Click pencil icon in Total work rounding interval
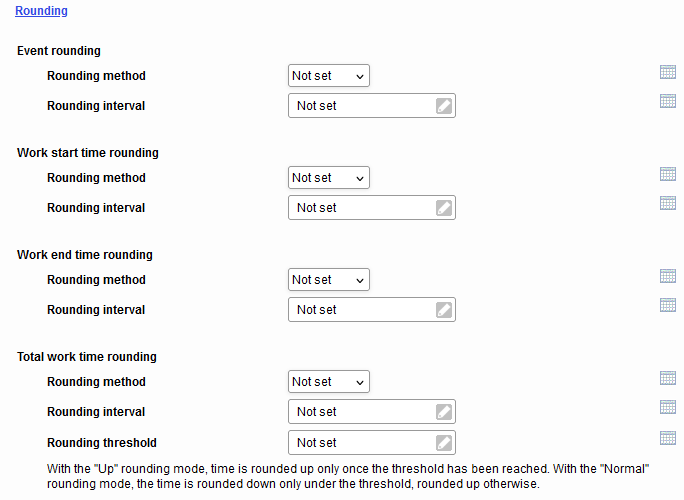The image size is (684, 500). click(x=444, y=412)
